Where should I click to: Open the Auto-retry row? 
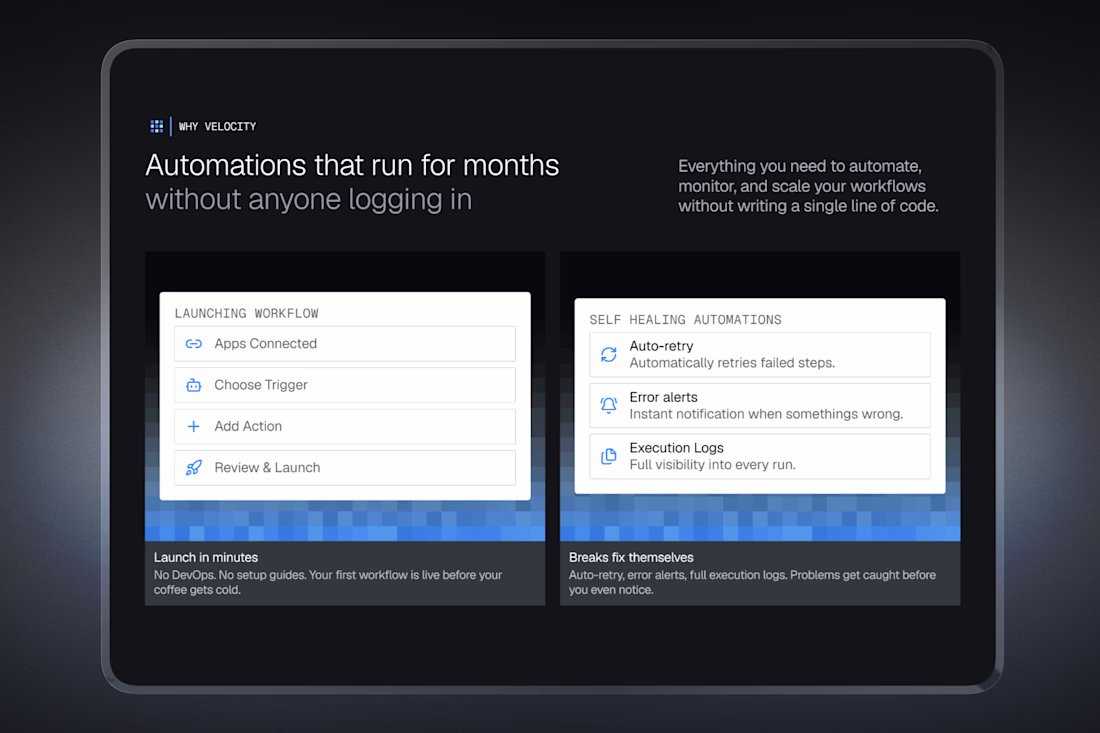click(760, 354)
